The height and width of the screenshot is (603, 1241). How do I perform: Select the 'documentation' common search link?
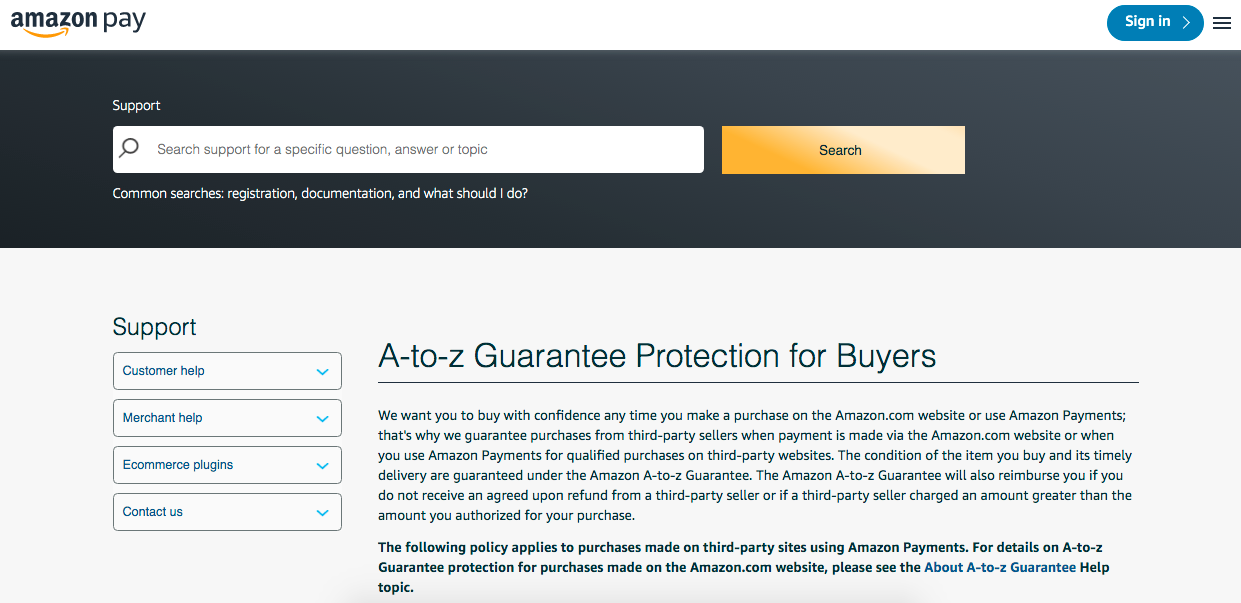point(347,193)
